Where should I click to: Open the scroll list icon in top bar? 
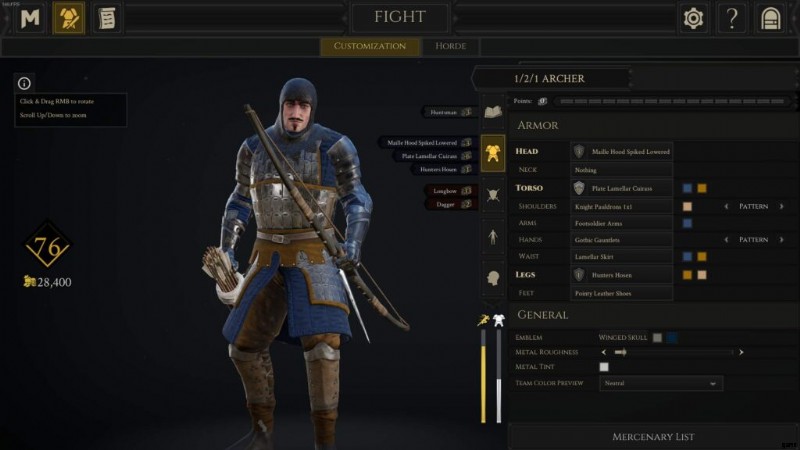click(107, 18)
